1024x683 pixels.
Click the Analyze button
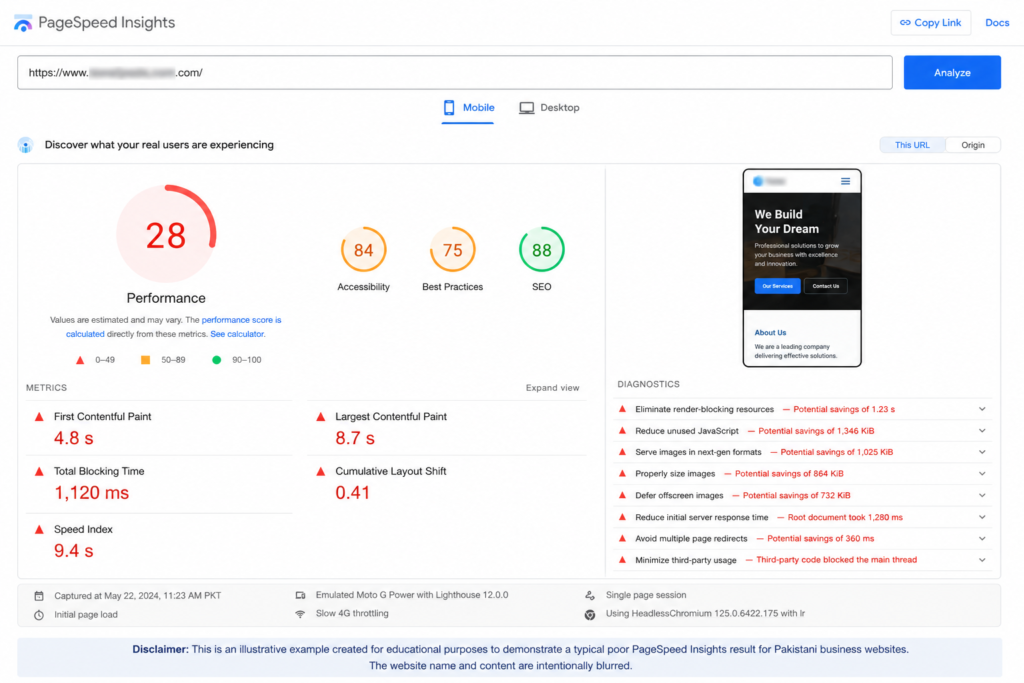coord(952,72)
